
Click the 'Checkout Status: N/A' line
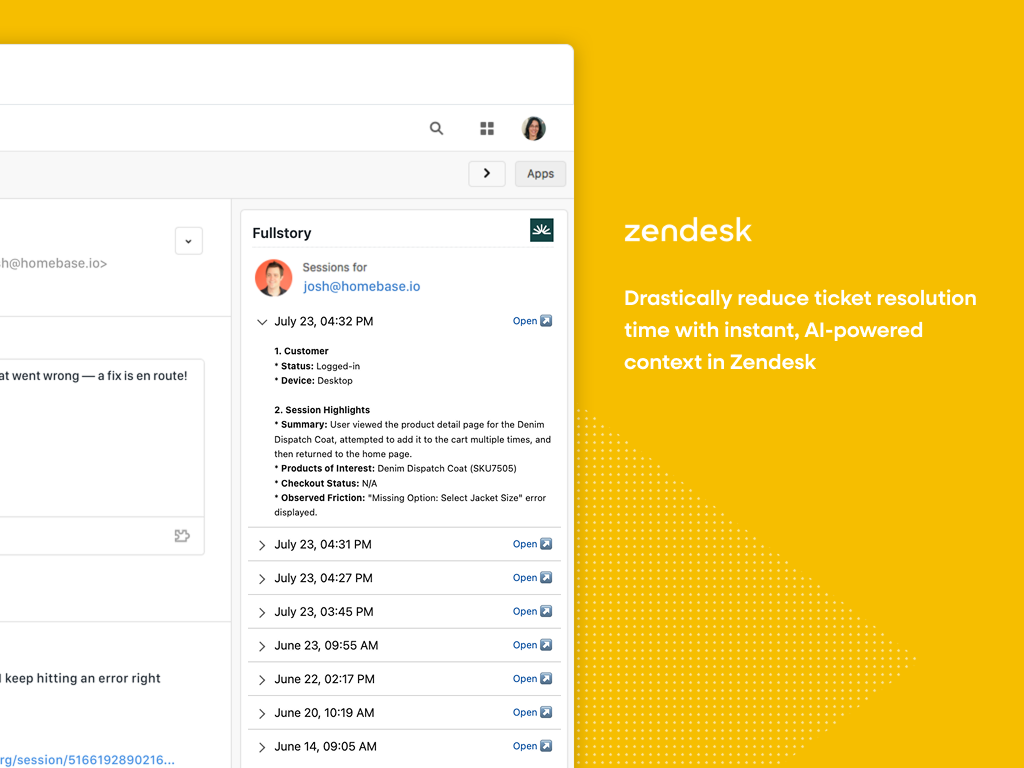[x=326, y=483]
